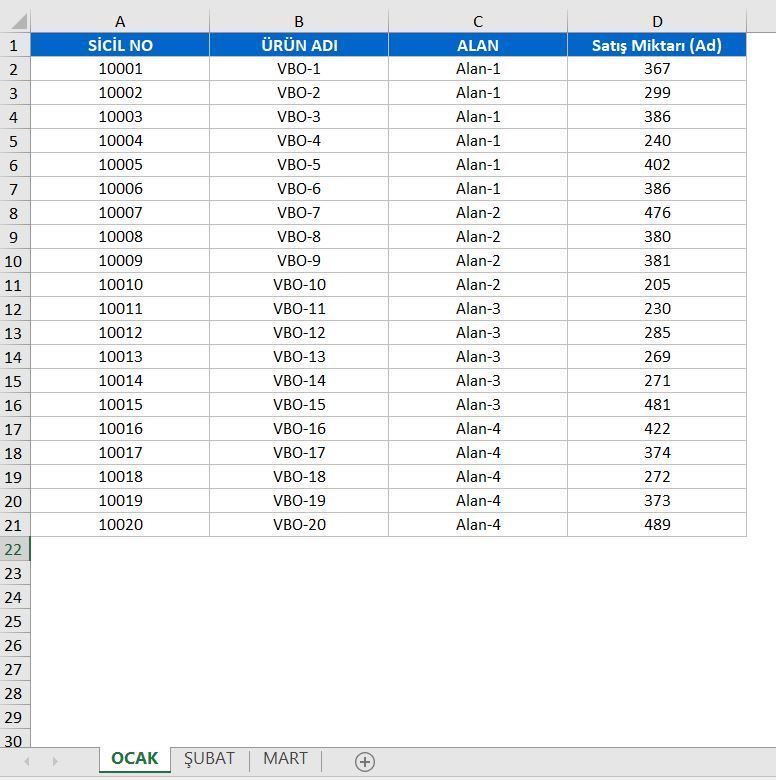Select cell containing VBO-12
Viewport: 776px width, 780px height.
(x=299, y=332)
